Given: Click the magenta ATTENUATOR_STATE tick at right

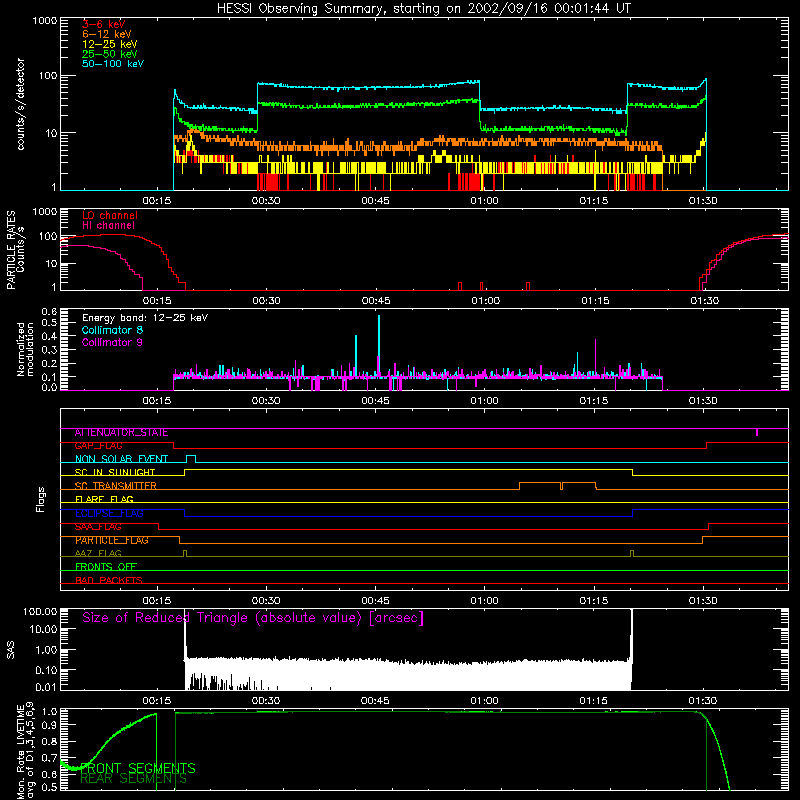Looking at the screenshot, I should point(757,432).
